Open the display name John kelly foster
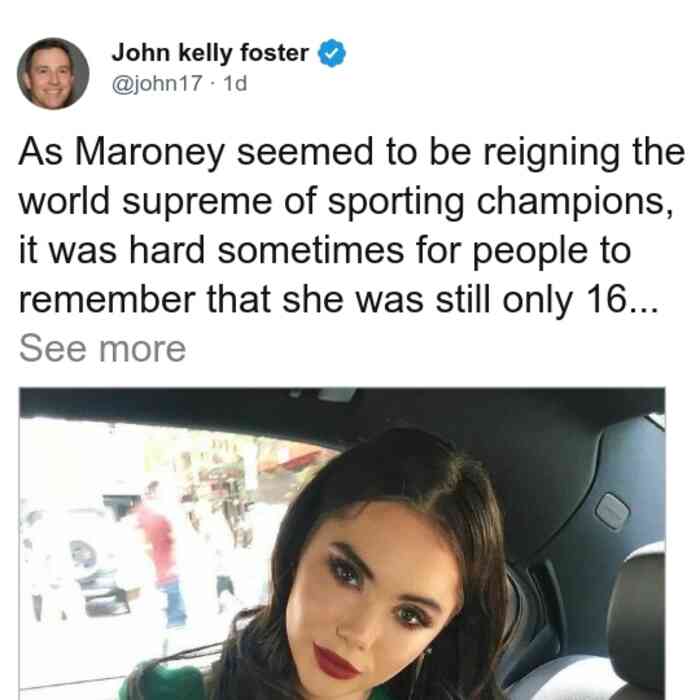 210,53
